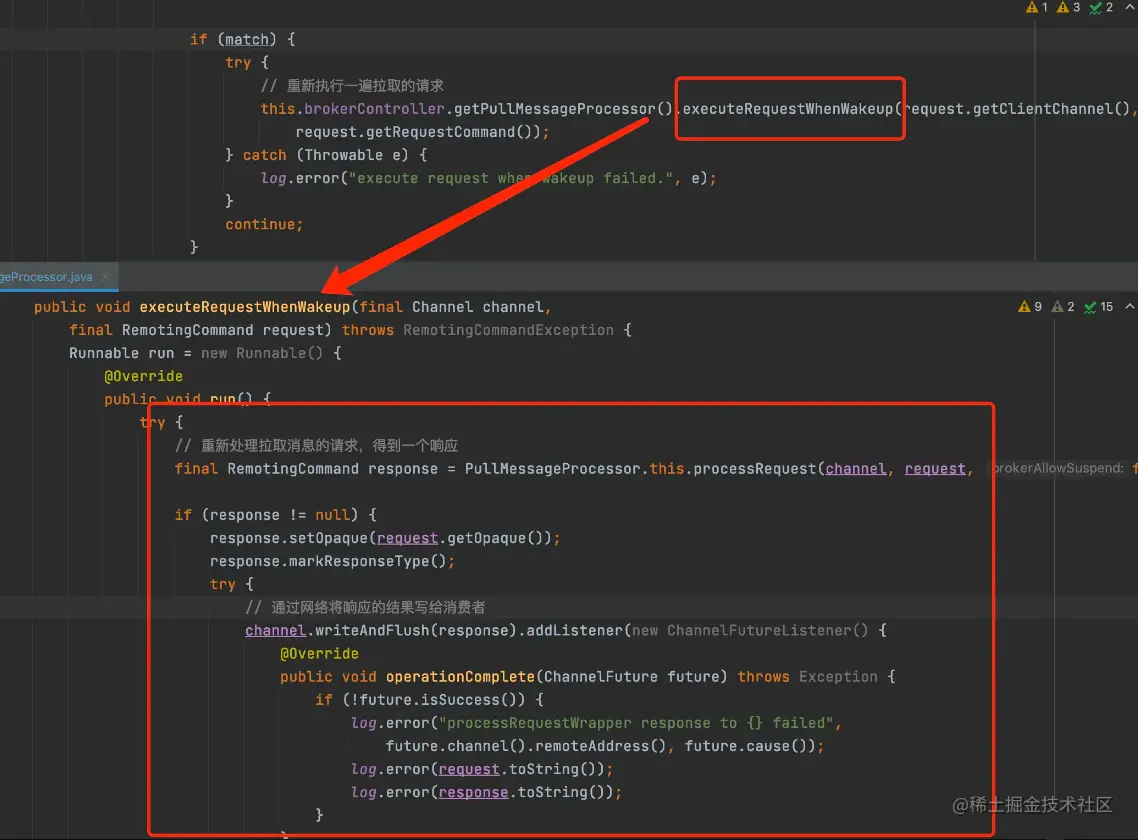Click the 'continue' keyword
Screen dimensions: 1138x840
coord(259,224)
